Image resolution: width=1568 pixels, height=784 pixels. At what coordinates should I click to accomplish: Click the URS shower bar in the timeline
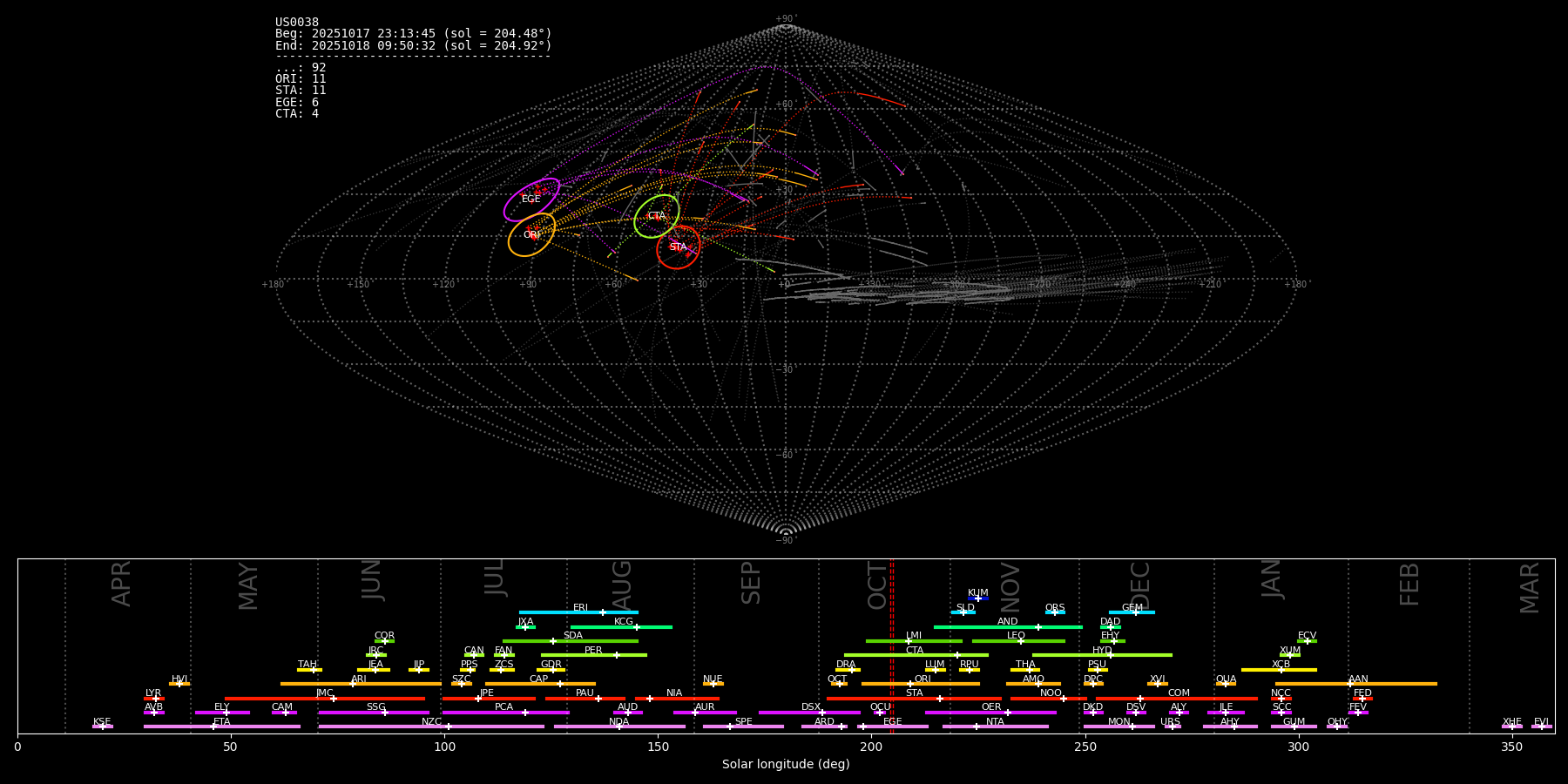[1173, 727]
